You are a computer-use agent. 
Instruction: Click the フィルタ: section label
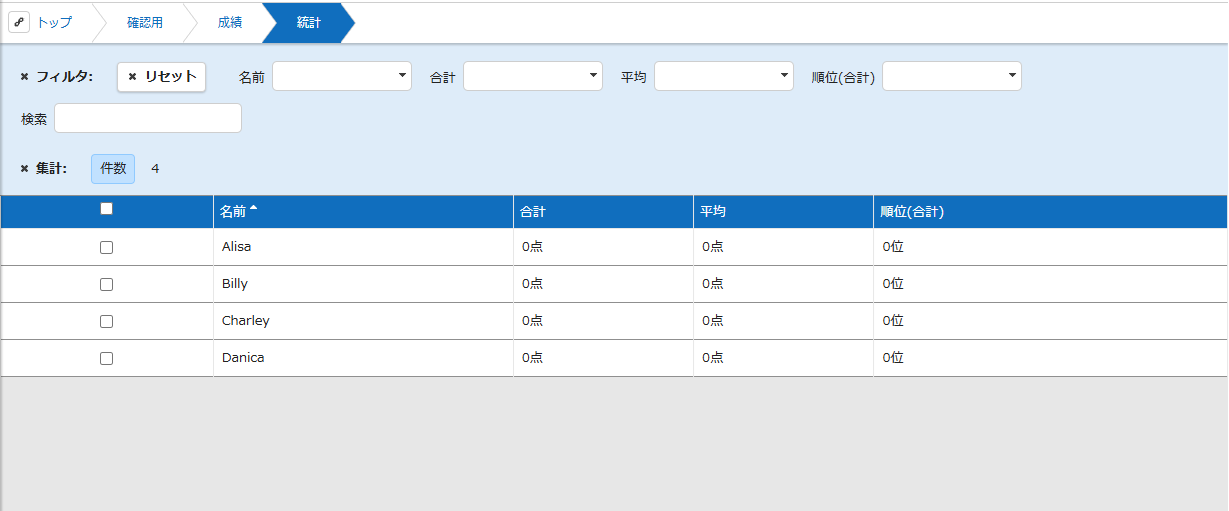[x=64, y=77]
